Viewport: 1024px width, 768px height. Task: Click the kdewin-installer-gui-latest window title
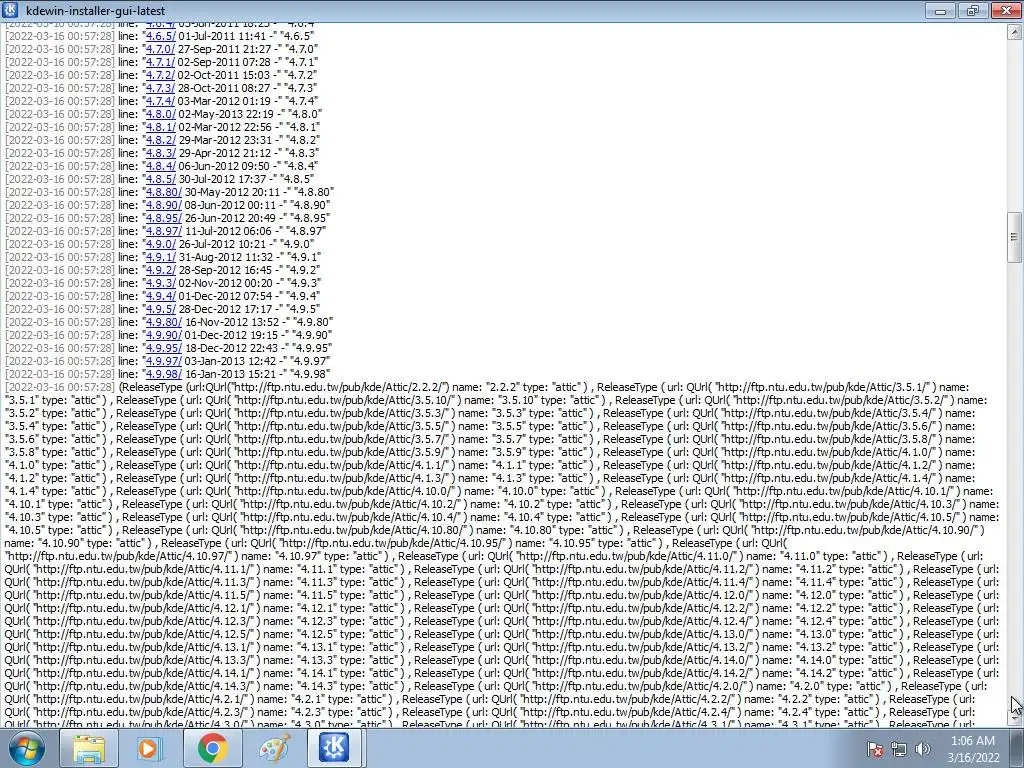pos(95,10)
